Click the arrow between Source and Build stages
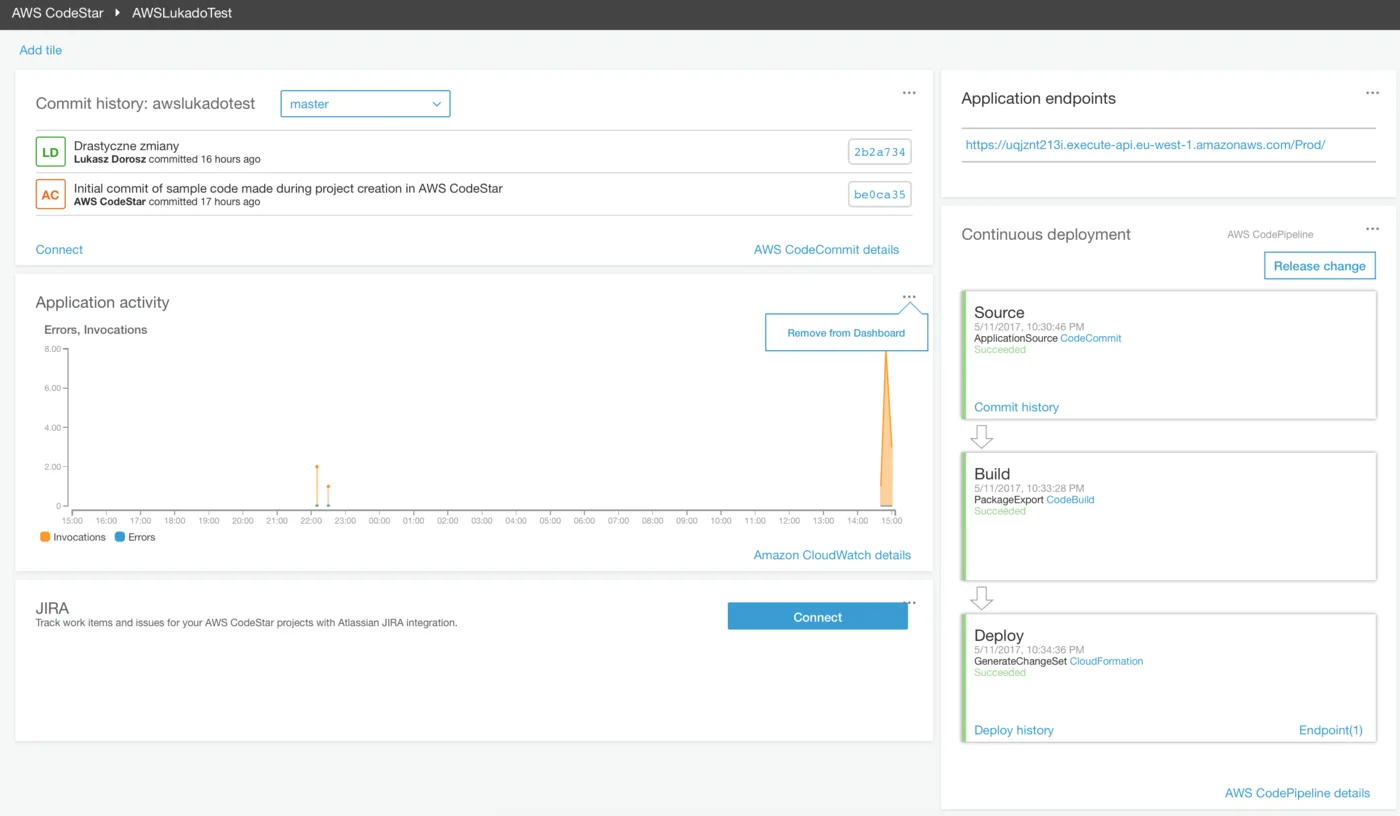 pos(982,436)
